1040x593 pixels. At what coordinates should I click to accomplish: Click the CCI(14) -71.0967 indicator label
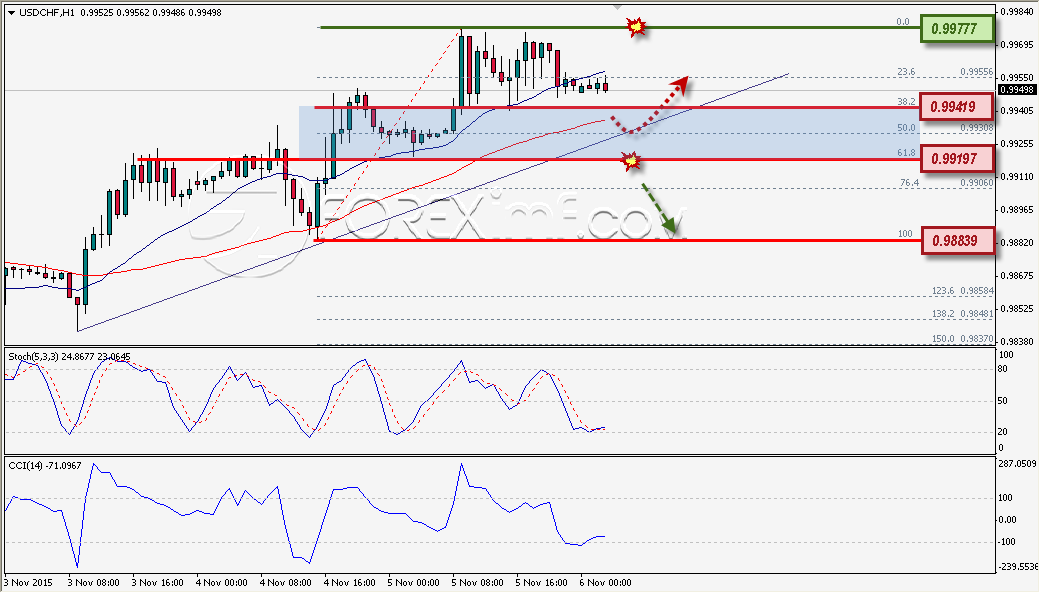45,466
